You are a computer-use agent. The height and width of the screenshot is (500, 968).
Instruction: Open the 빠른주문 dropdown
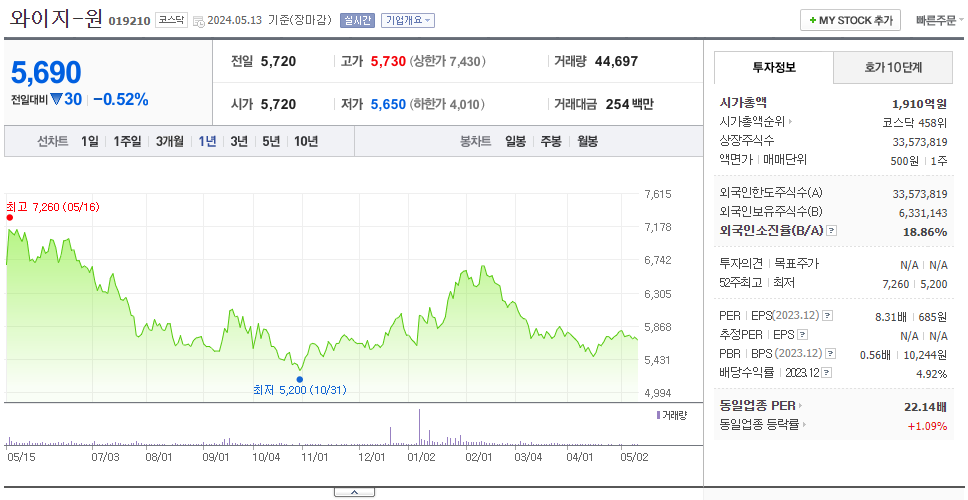click(940, 20)
